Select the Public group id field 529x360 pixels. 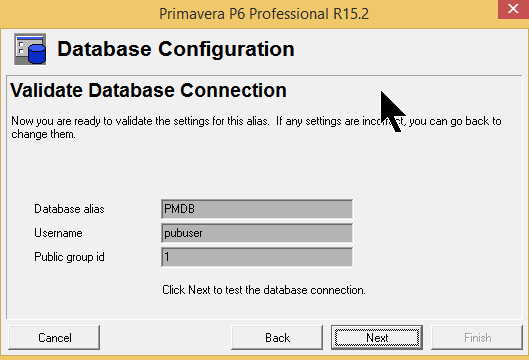(257, 257)
